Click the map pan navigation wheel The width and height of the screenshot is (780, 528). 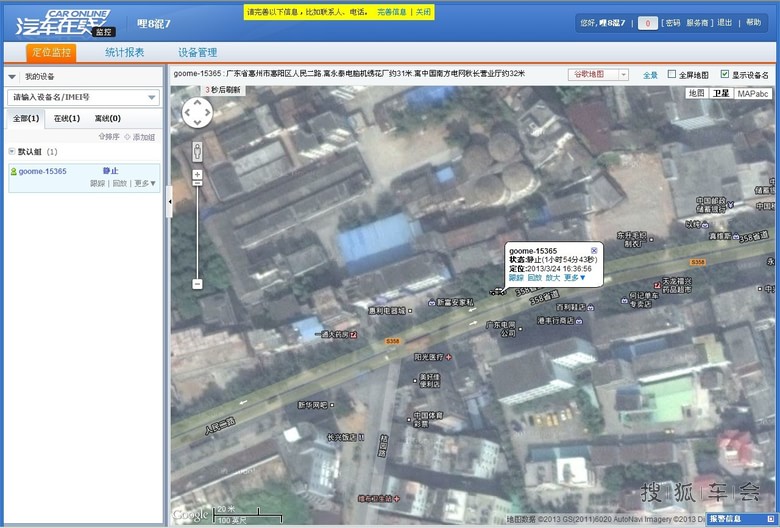(197, 113)
